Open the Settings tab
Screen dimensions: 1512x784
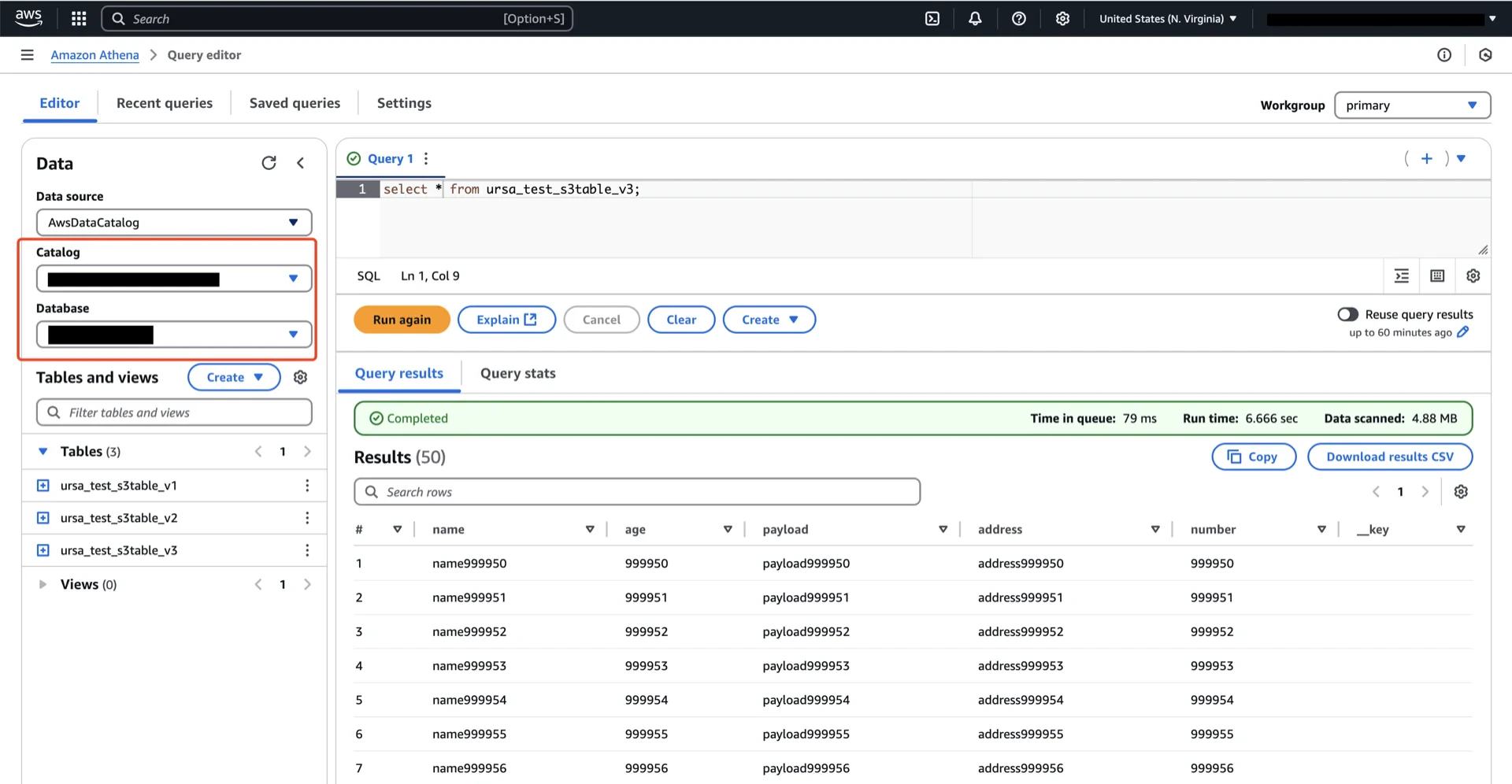tap(404, 103)
